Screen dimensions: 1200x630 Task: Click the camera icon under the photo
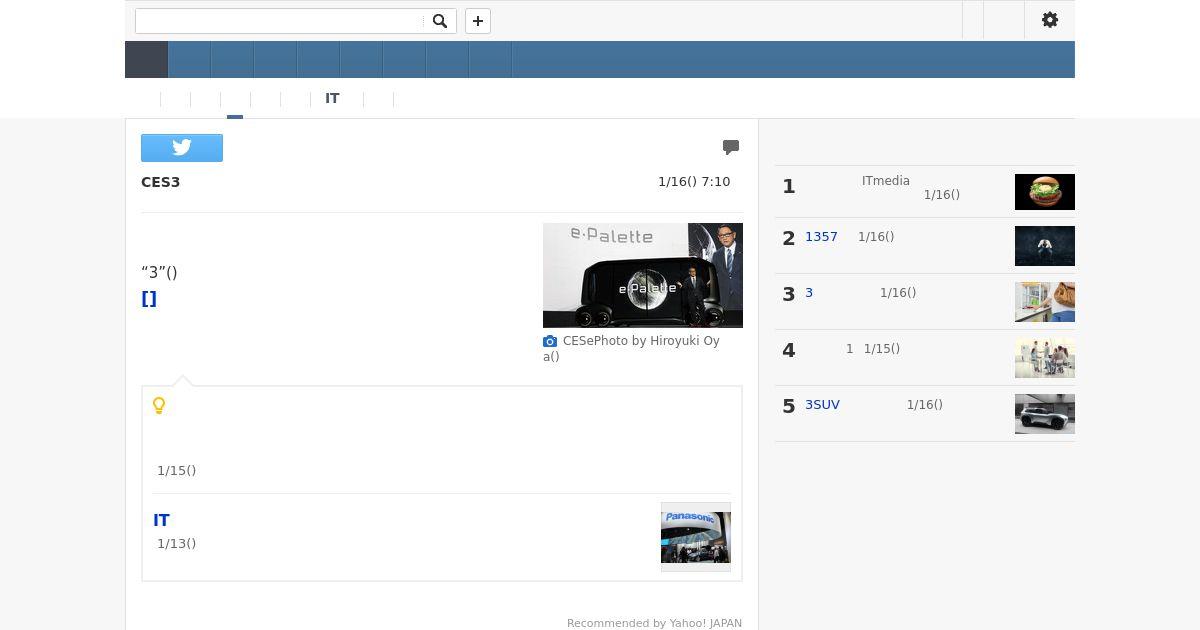coord(550,341)
